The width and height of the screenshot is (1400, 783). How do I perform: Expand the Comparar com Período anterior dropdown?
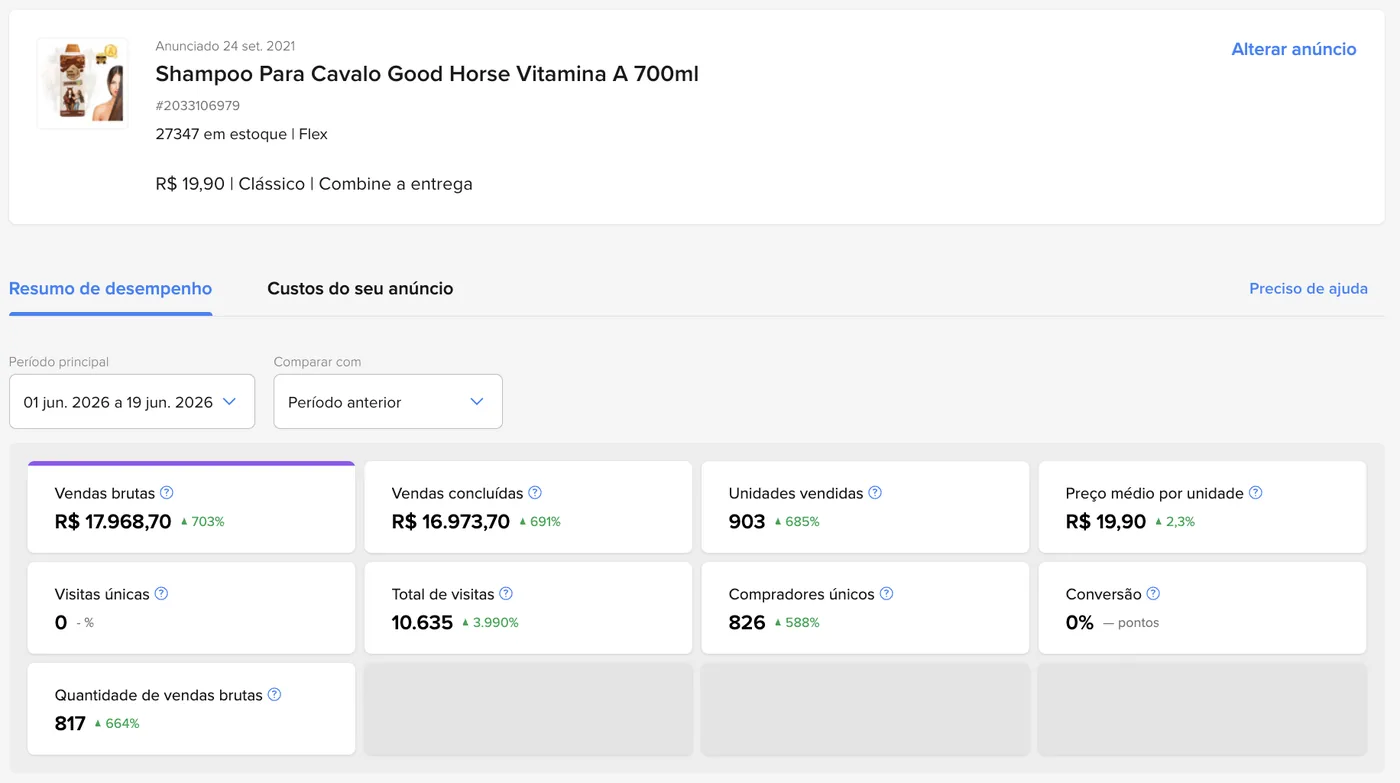coord(388,402)
